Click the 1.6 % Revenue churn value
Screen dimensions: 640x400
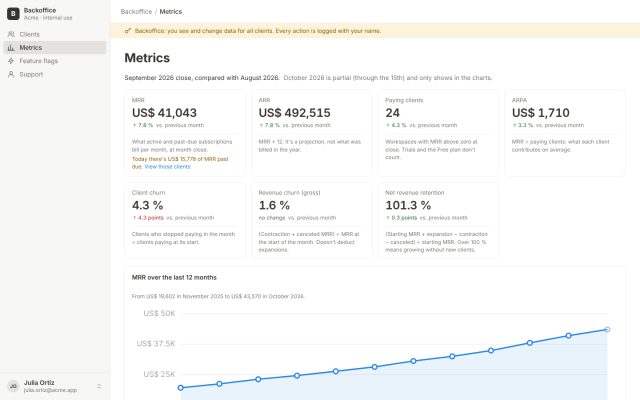click(x=274, y=205)
